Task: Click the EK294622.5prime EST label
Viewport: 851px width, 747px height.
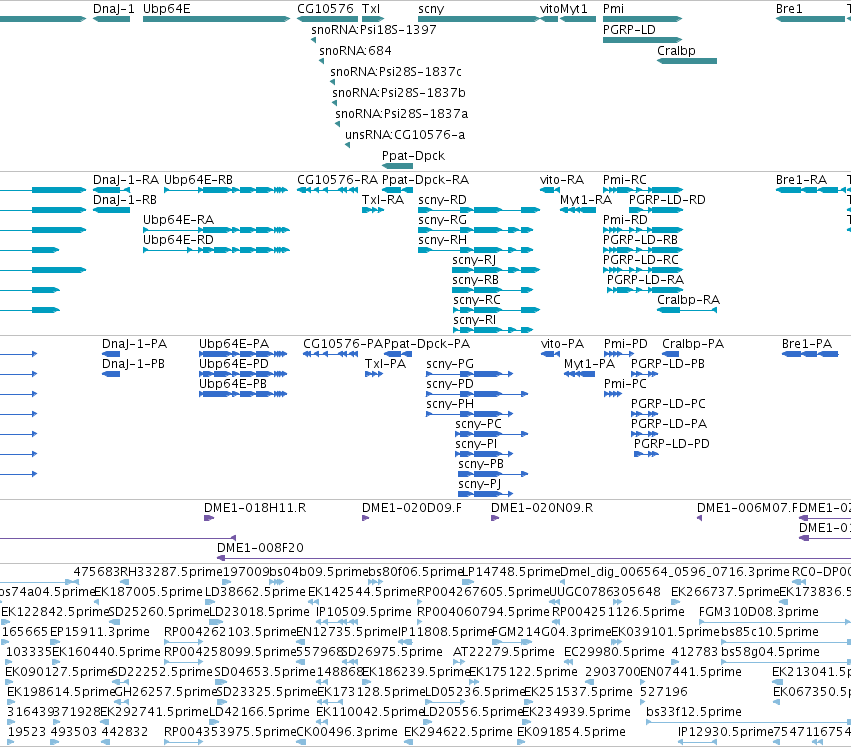Action: tap(458, 732)
